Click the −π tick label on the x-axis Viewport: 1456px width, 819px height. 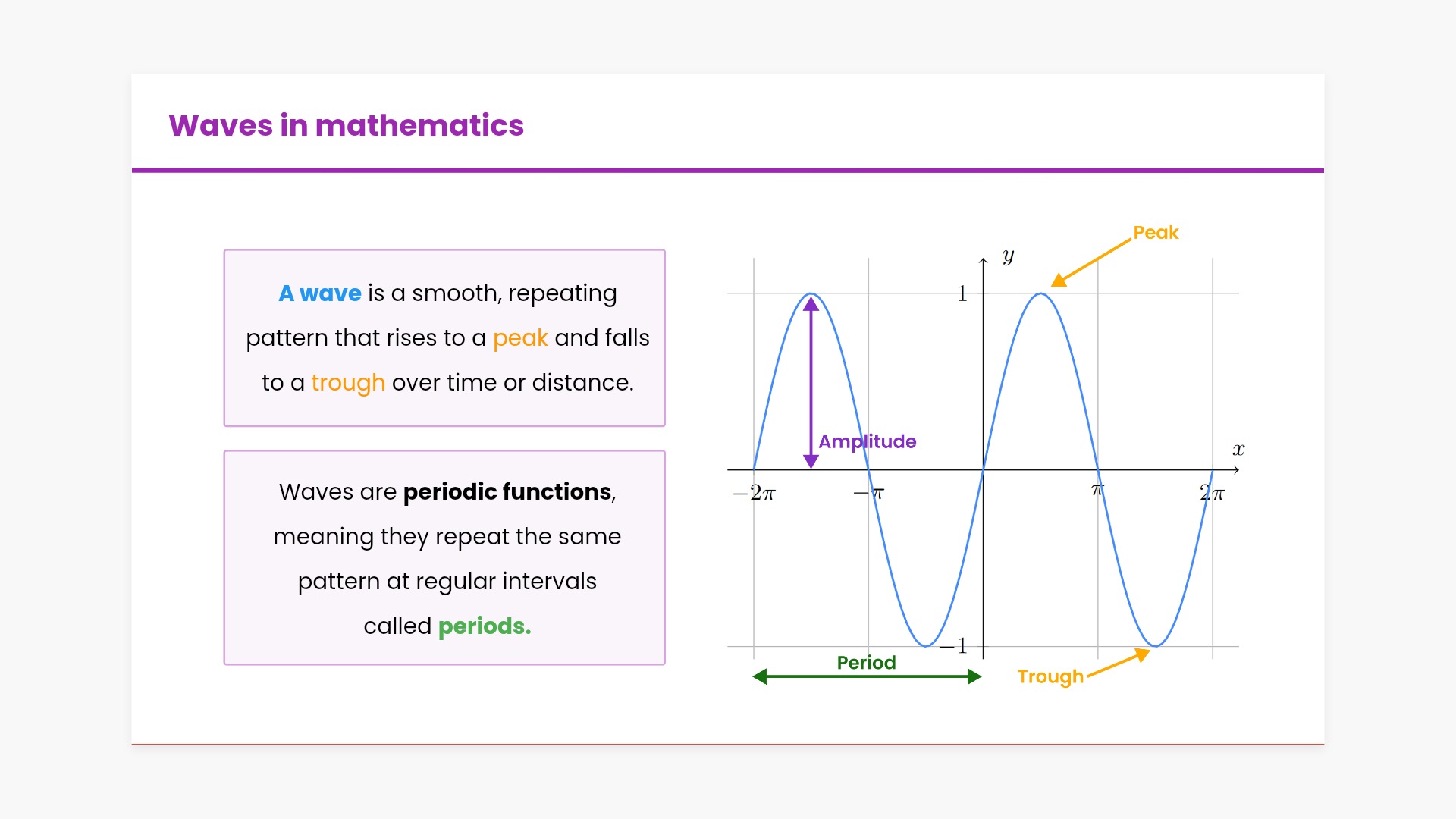point(869,494)
